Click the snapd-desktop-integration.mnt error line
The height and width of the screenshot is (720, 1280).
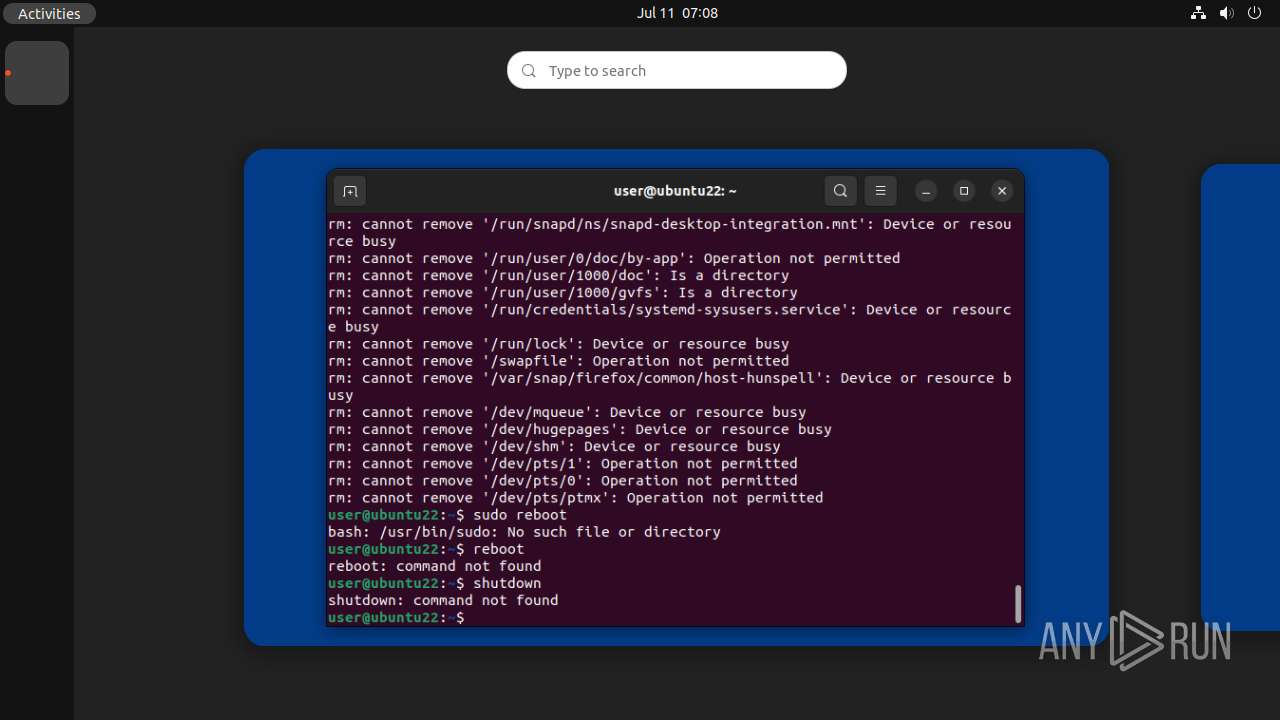point(670,232)
